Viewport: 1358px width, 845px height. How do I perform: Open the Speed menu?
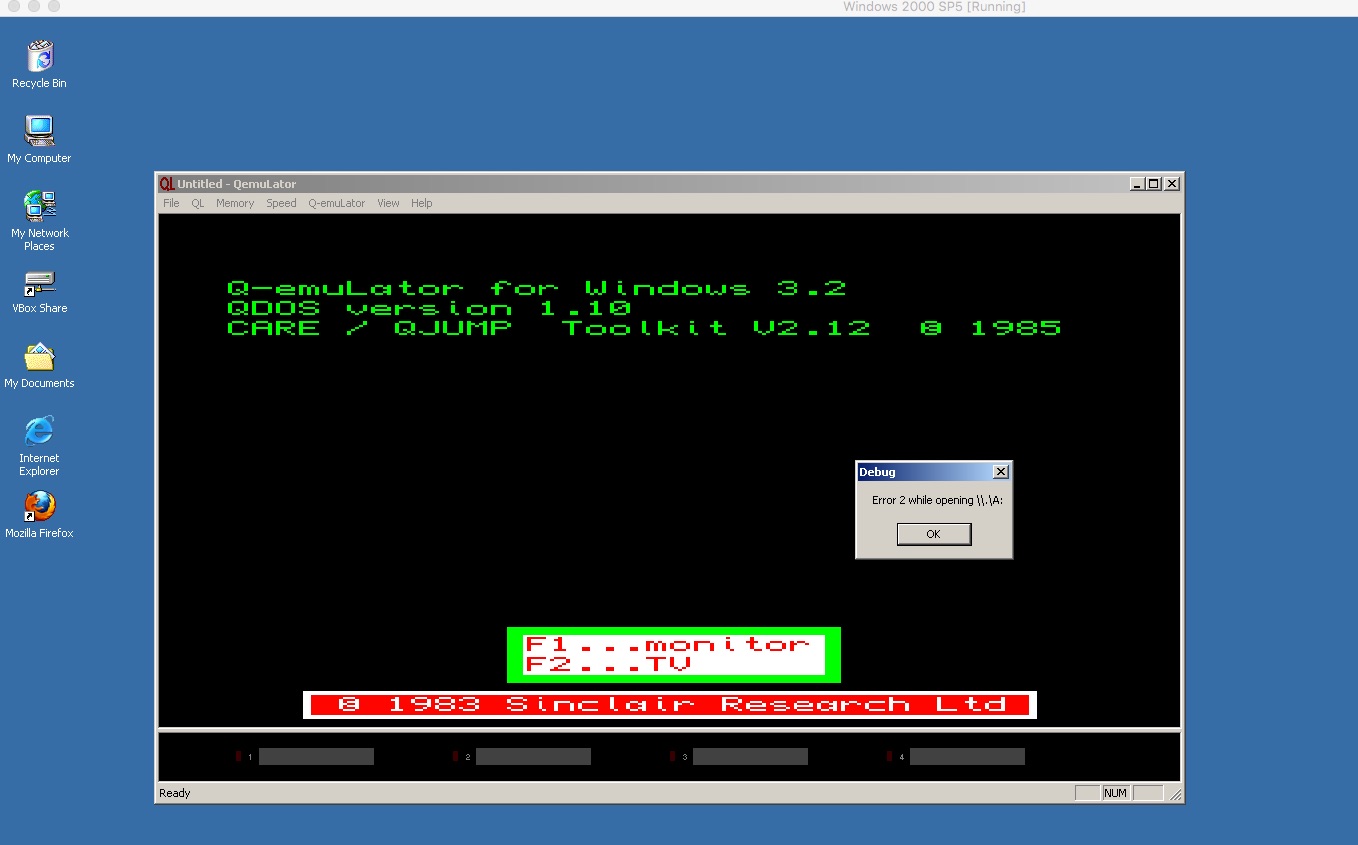click(281, 203)
